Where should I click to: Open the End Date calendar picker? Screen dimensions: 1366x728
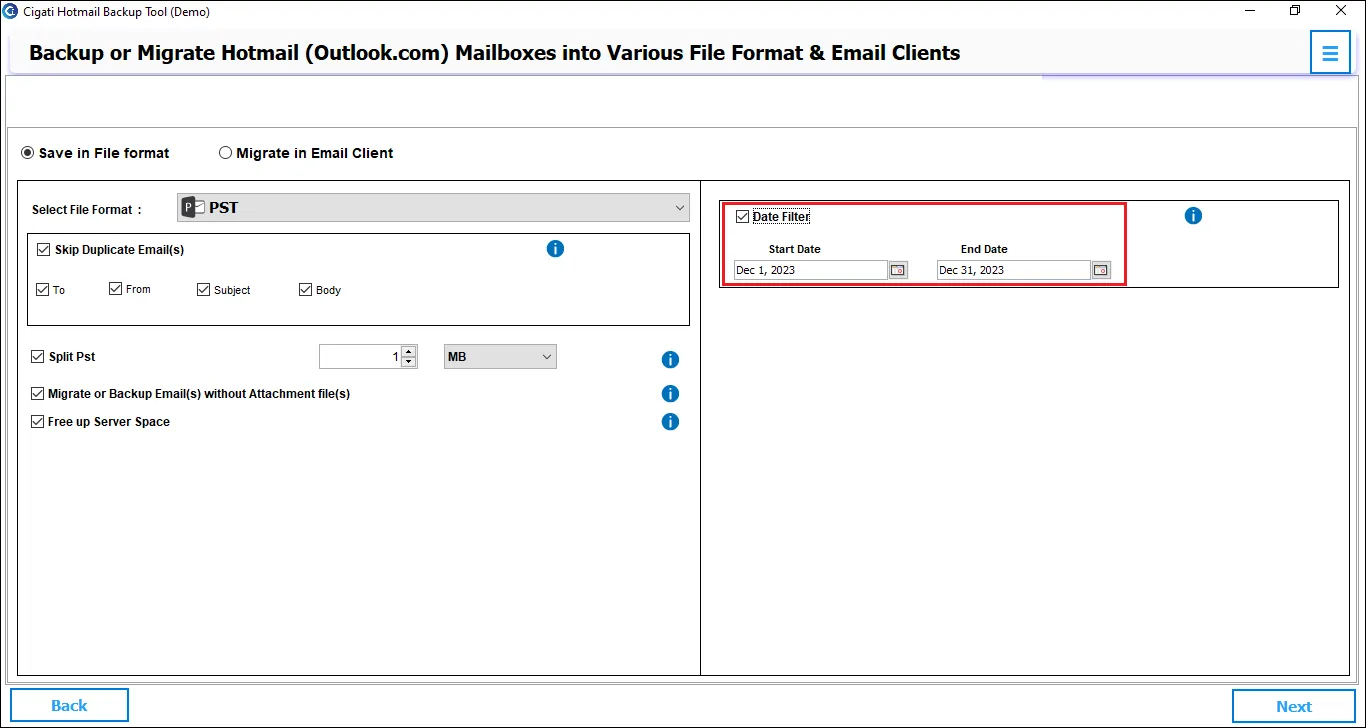(x=1101, y=270)
